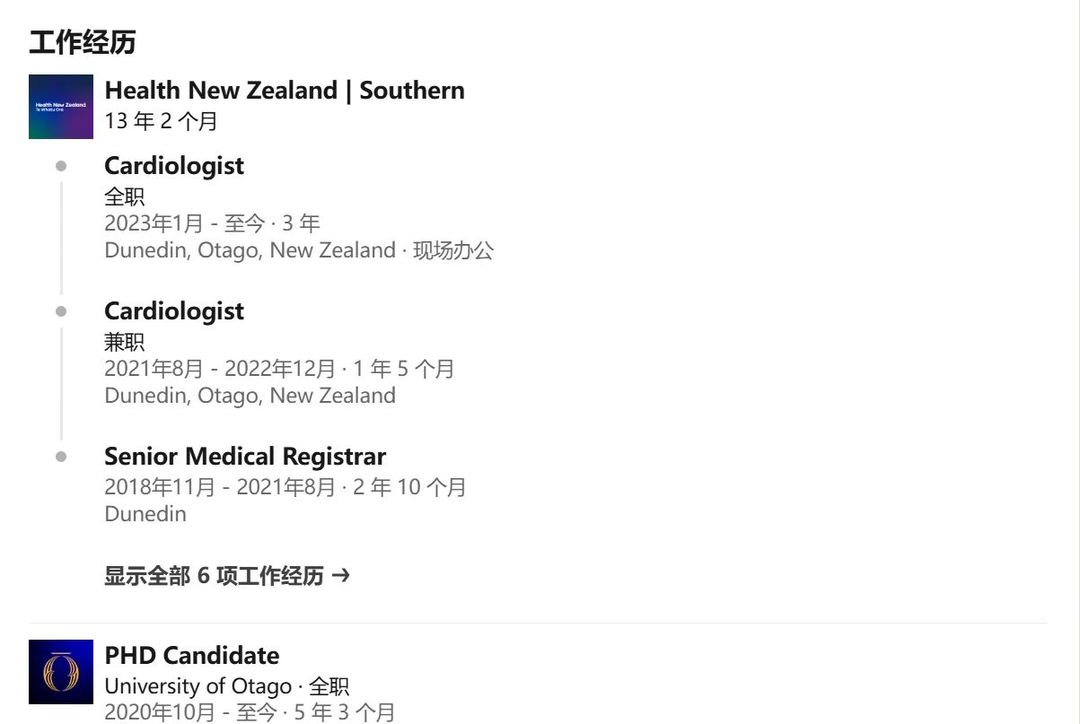The height and width of the screenshot is (724, 1080).
Task: Open the Senior Medical Registrar role title
Action: point(245,457)
